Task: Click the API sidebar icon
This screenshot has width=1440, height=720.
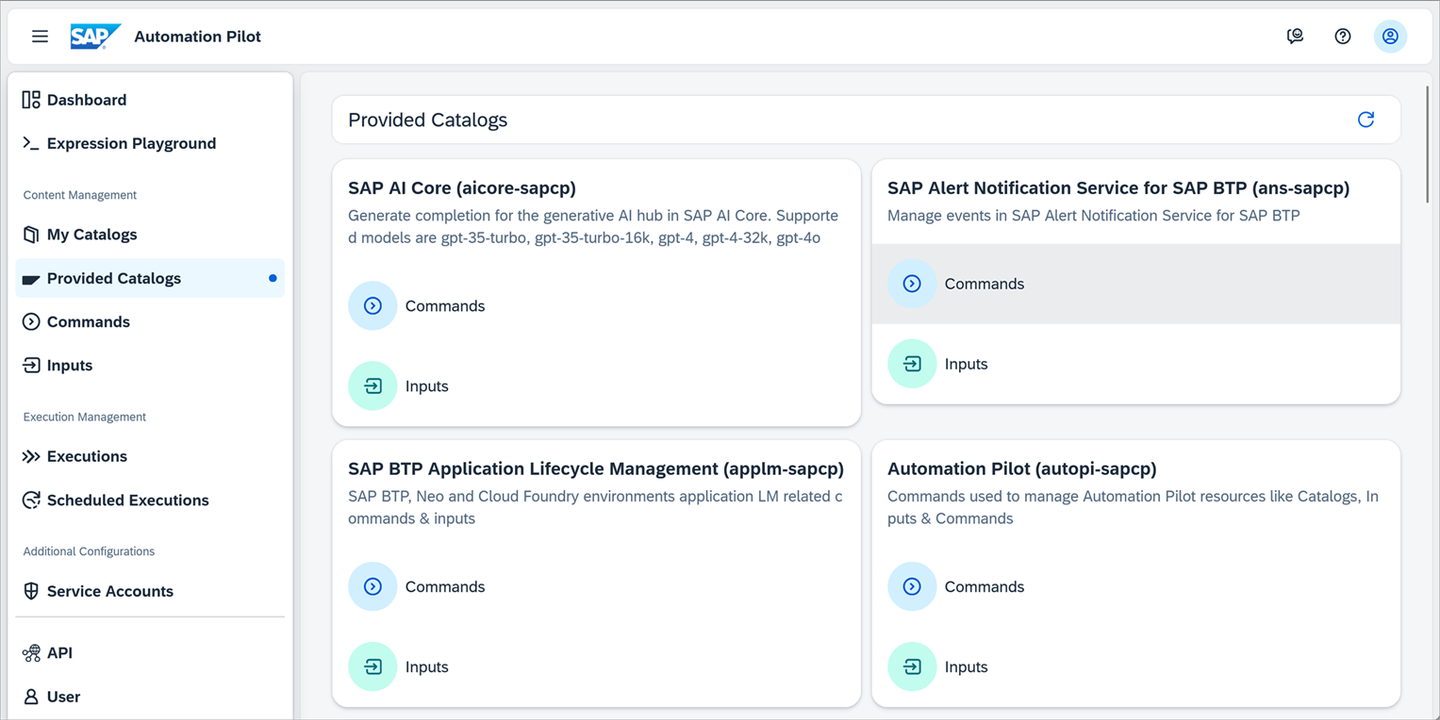Action: [31, 653]
